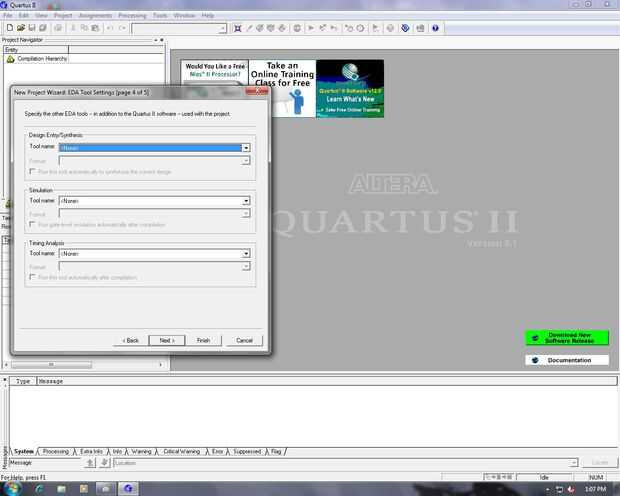Viewport: 620px width, 496px height.
Task: Click Quartus II taskbar icon
Action: (128, 489)
